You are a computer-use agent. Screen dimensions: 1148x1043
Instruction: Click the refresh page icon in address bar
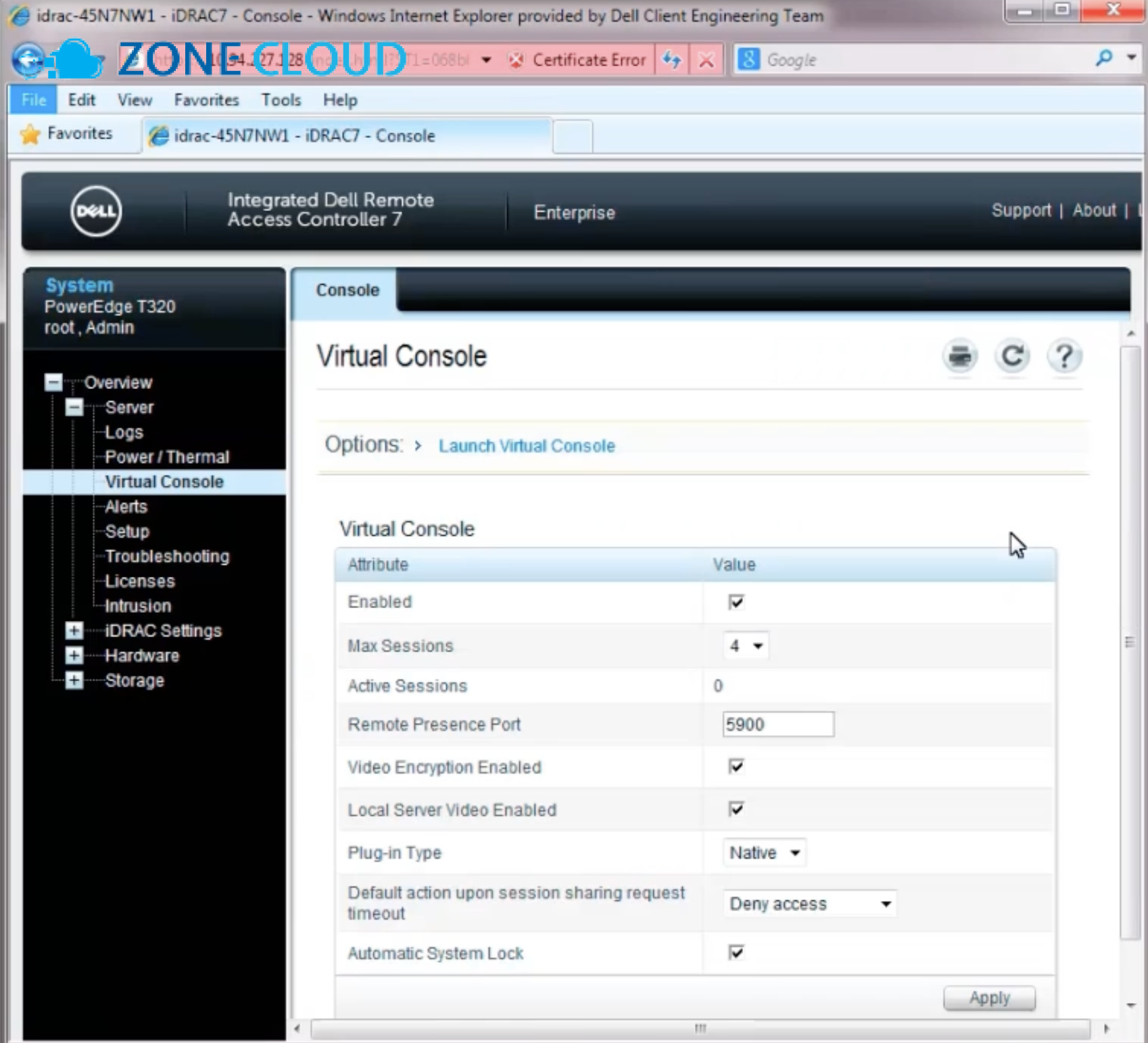[x=671, y=60]
